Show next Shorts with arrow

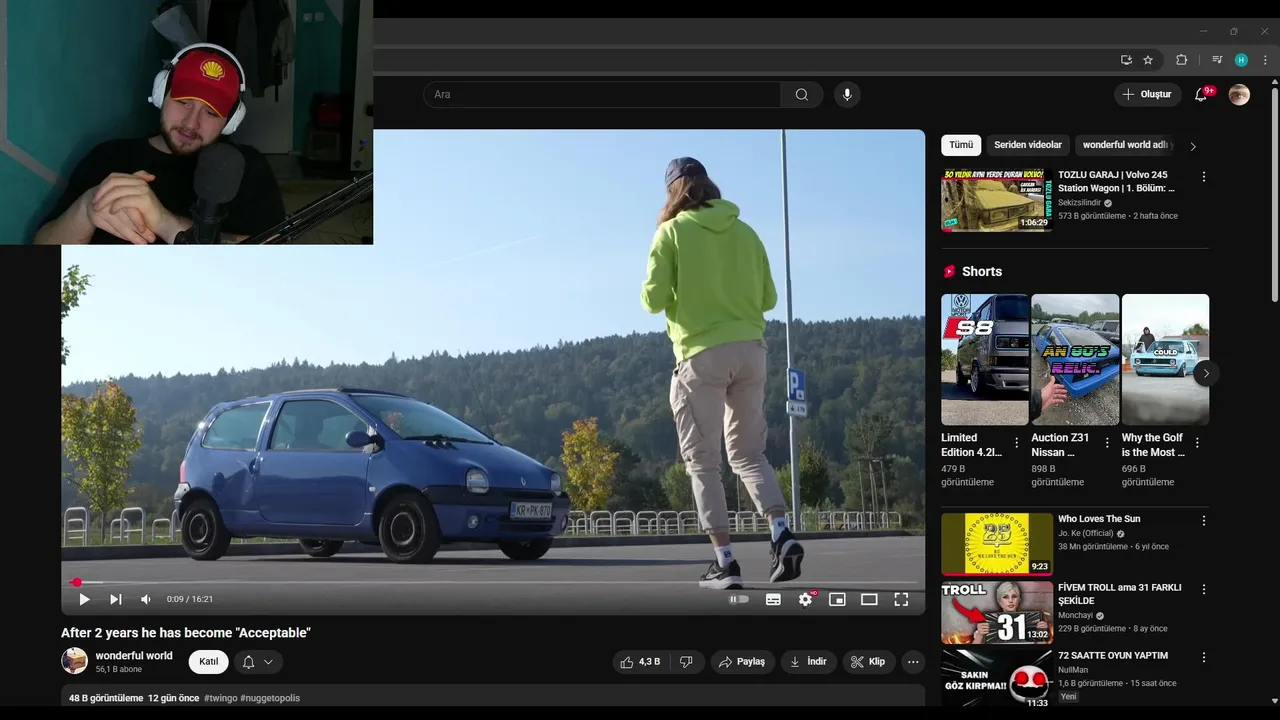pos(1205,373)
